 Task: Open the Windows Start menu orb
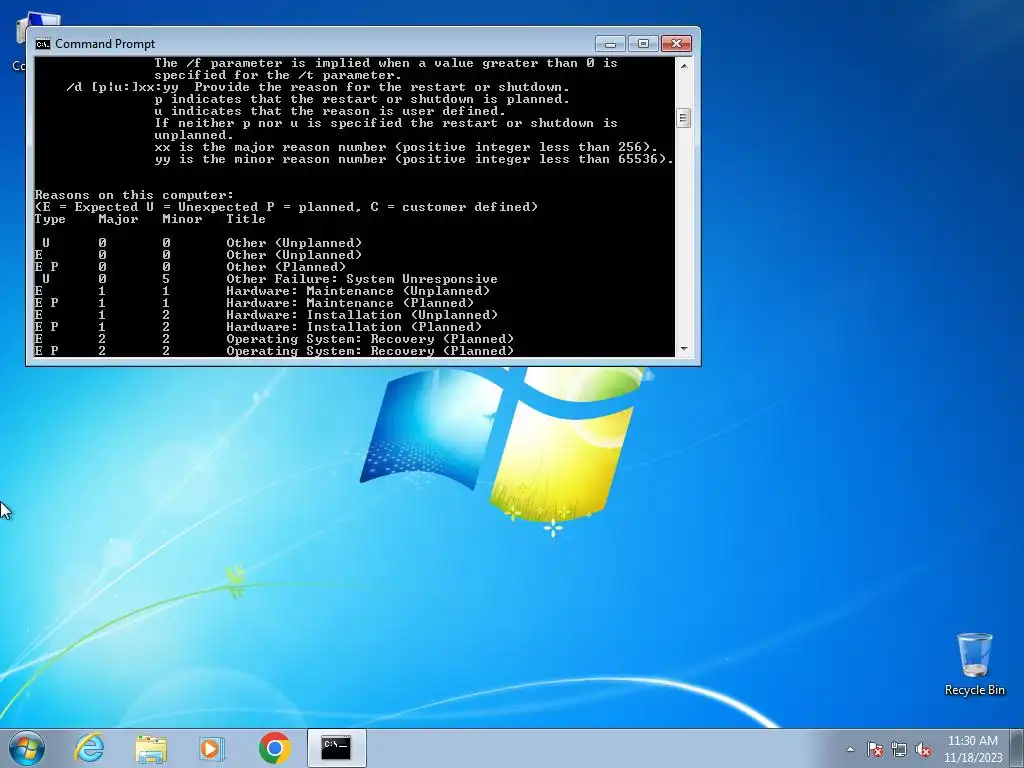[27, 748]
